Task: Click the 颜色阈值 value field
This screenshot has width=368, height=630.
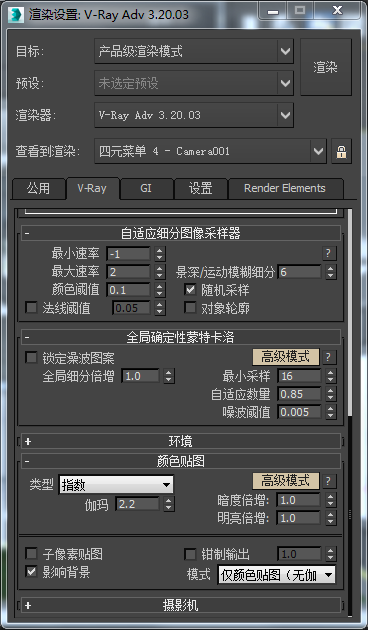Action: pos(129,290)
